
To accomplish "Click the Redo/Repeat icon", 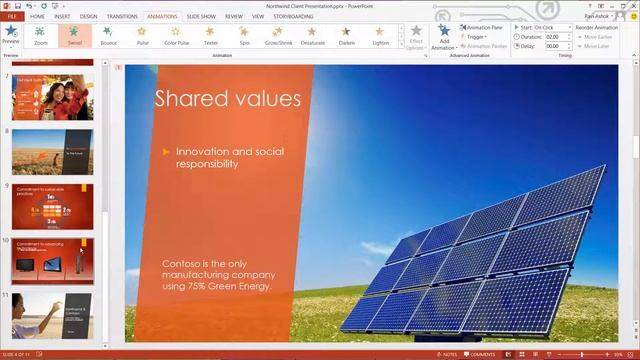I will (x=44, y=6).
